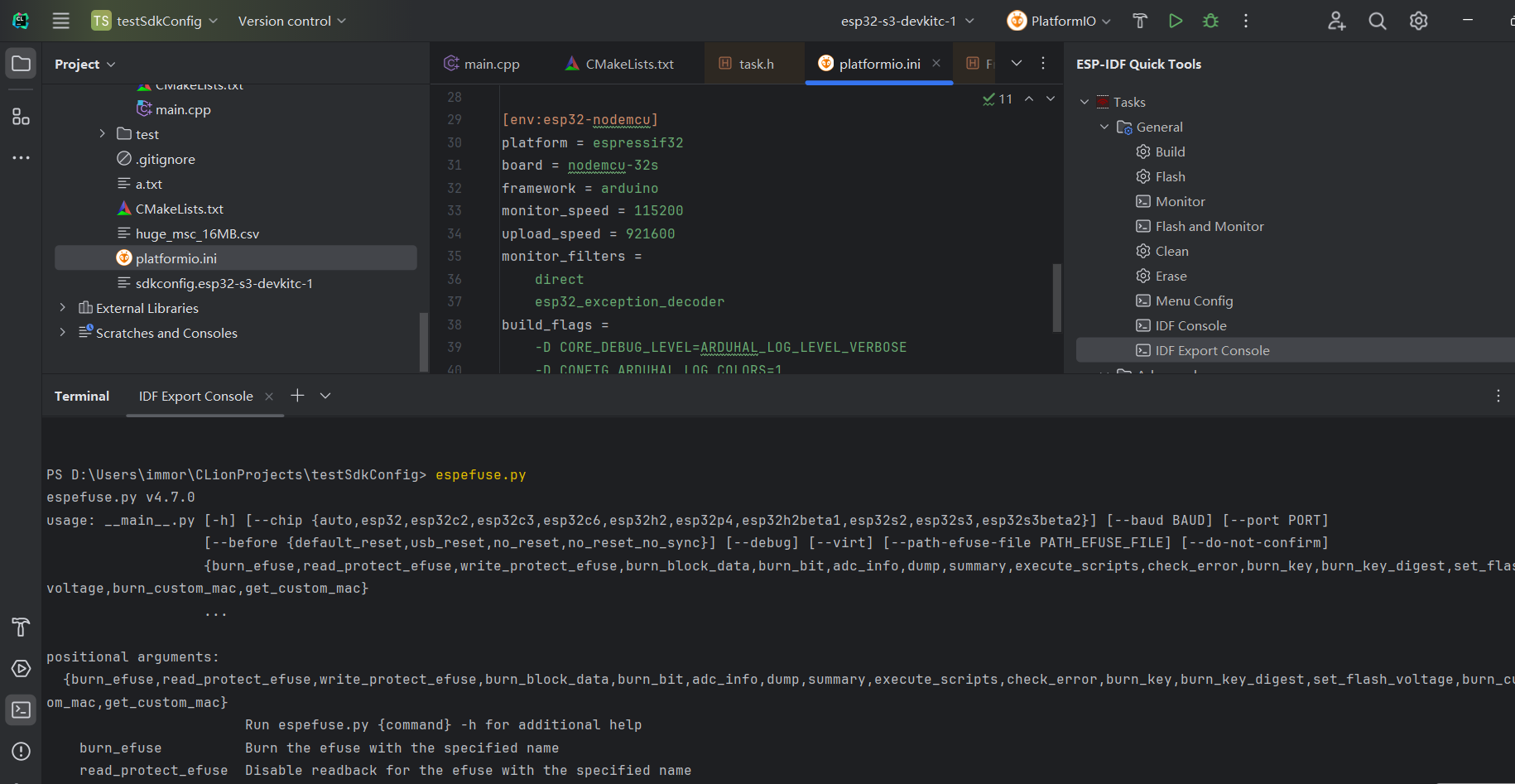Open the IDF Console task
This screenshot has height=784, width=1515.
coord(1181,325)
